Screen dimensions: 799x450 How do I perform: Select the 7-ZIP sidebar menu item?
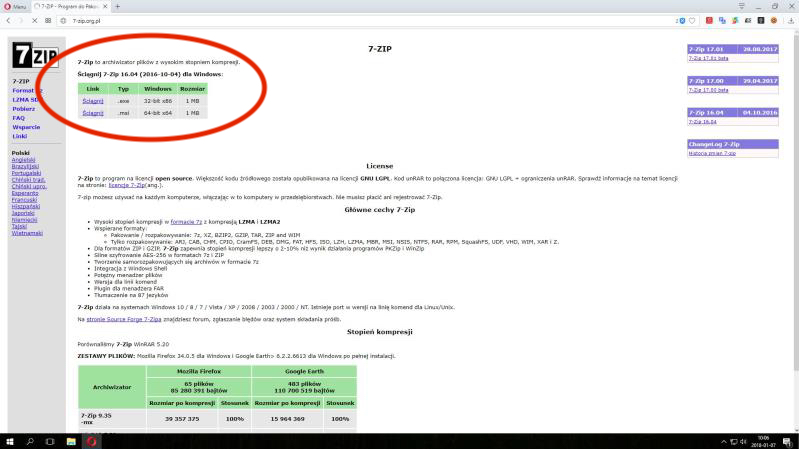click(x=21, y=82)
